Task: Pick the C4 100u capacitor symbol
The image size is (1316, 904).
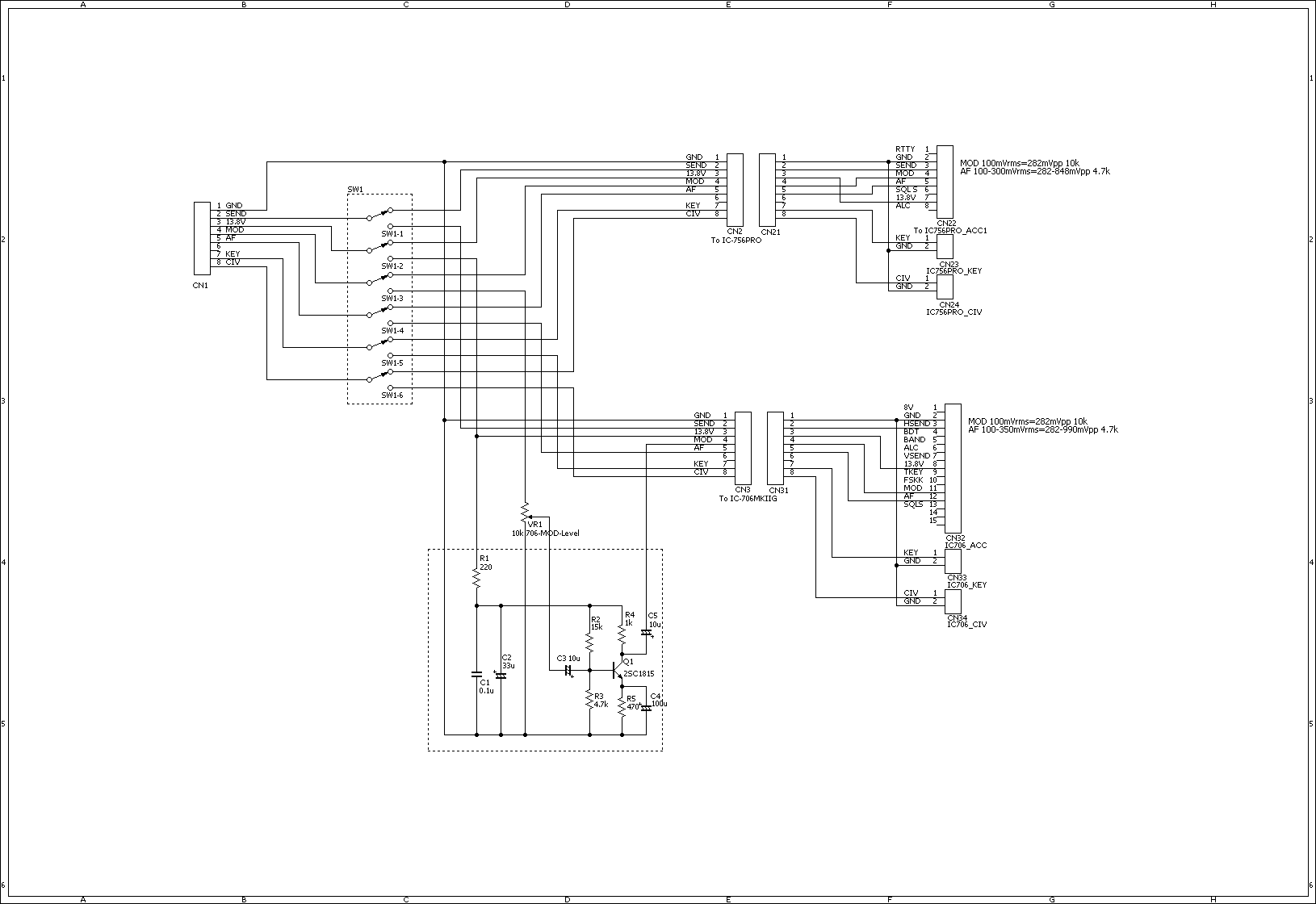Action: [646, 708]
